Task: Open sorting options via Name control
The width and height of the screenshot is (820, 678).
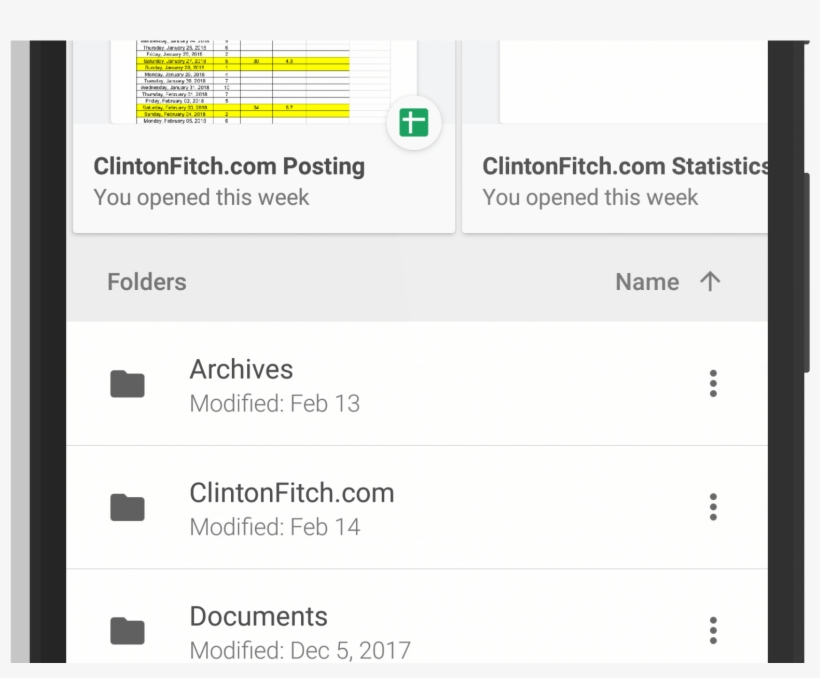Action: [x=647, y=282]
